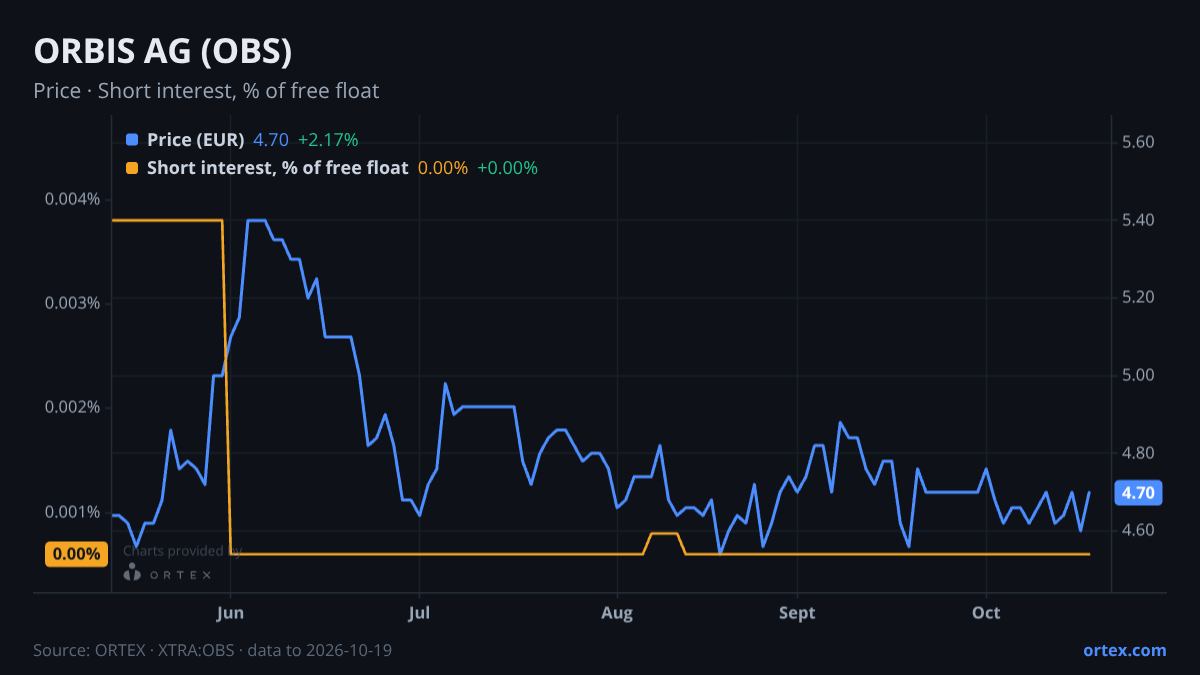Click the 4.70 price value in legend

pyautogui.click(x=271, y=140)
